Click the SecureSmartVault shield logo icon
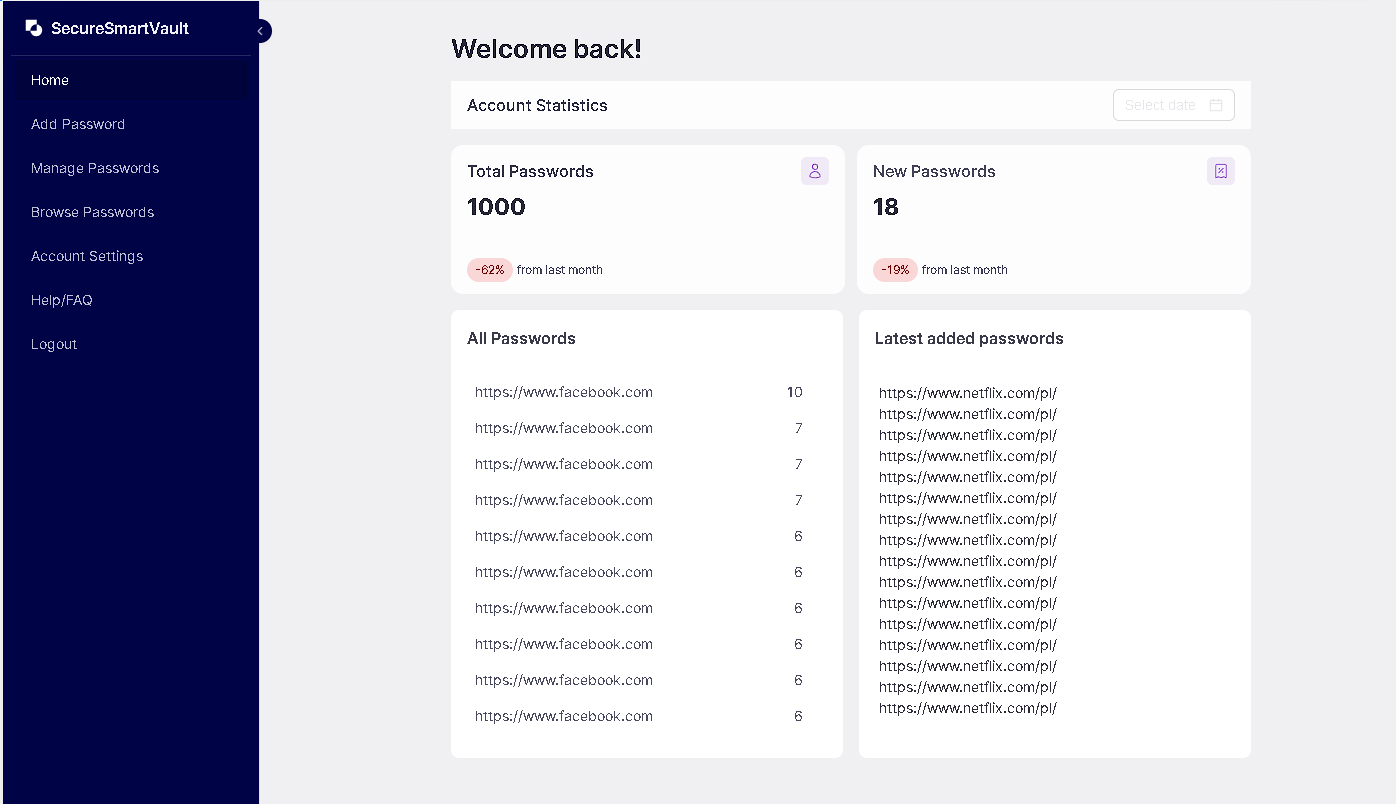The image size is (1396, 804). pyautogui.click(x=33, y=28)
